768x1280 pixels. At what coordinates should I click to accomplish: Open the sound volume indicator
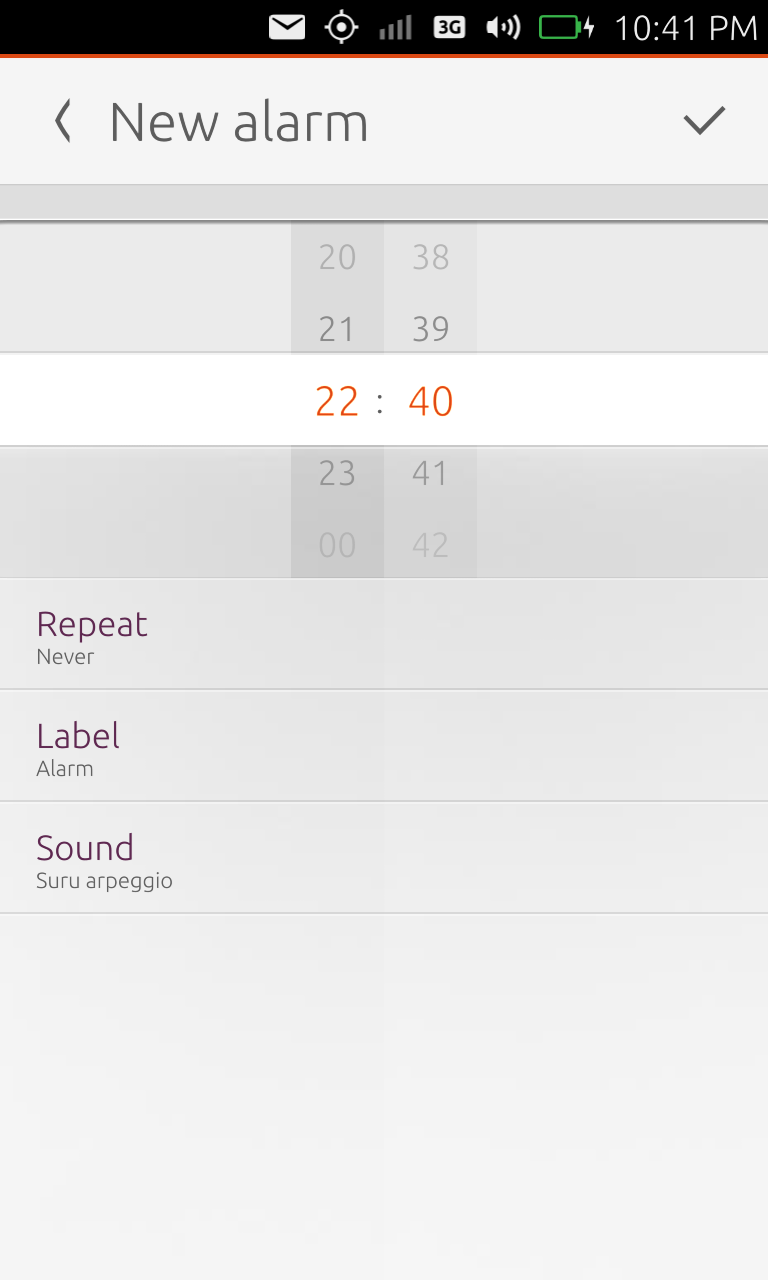pos(503,28)
